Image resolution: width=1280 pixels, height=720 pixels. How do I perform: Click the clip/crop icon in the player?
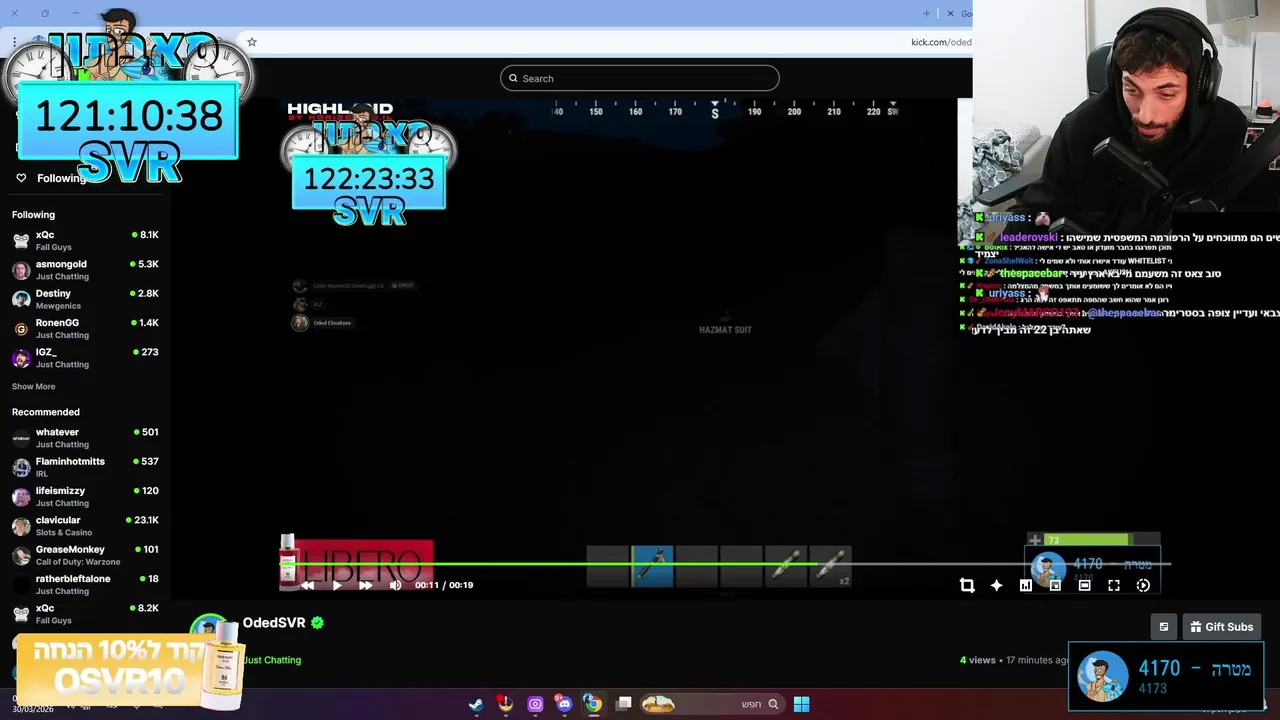pos(967,585)
